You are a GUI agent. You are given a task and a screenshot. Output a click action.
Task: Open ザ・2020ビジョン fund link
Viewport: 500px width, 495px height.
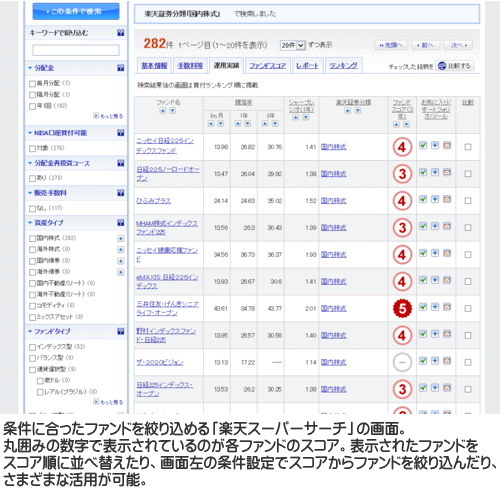160,362
